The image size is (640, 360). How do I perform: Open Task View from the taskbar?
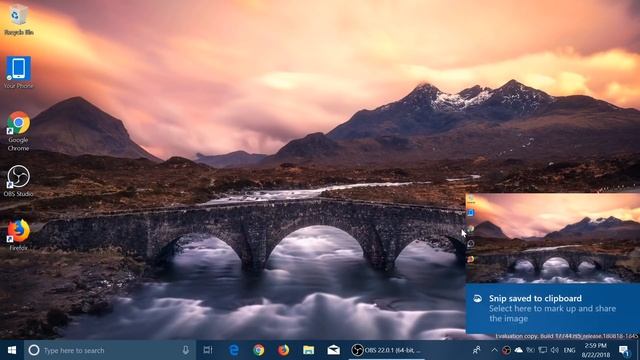208,350
